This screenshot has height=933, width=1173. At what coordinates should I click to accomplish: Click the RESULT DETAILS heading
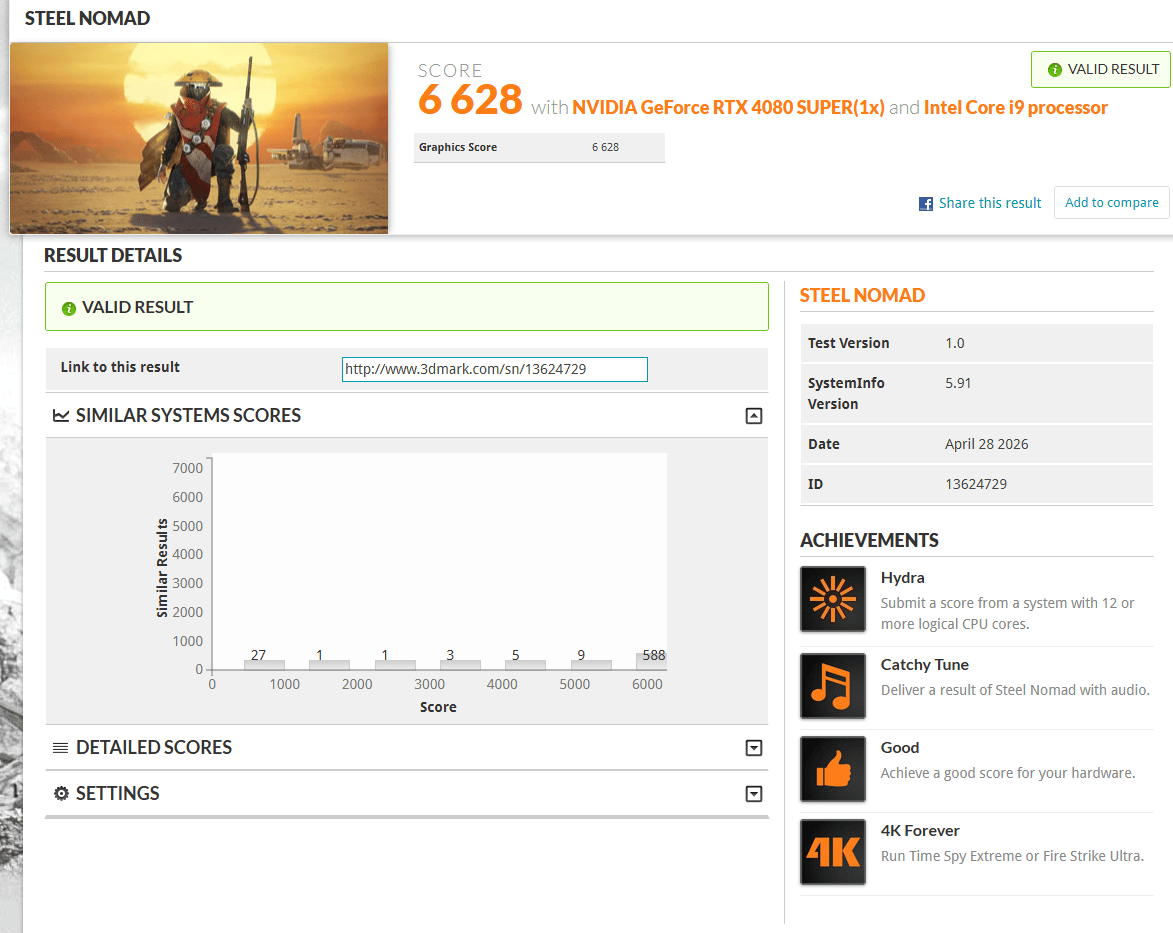[x=113, y=255]
